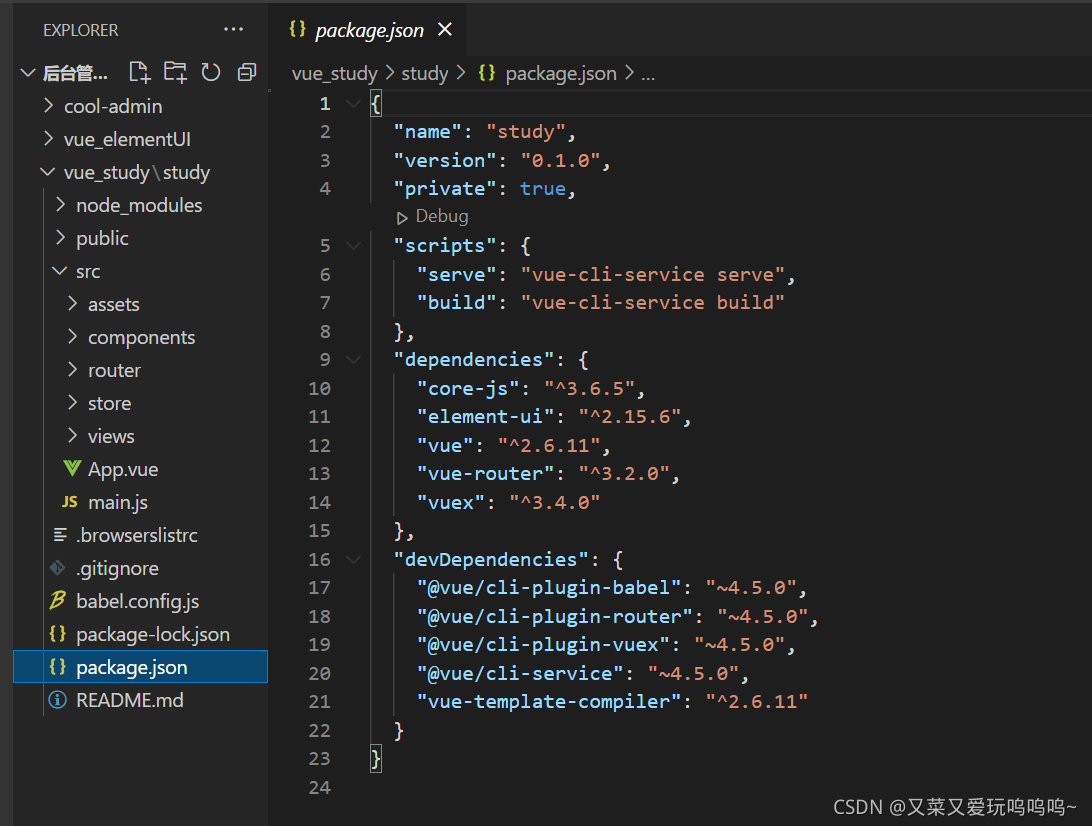
Task: Click the "element-ui" dependency key
Action: point(485,416)
